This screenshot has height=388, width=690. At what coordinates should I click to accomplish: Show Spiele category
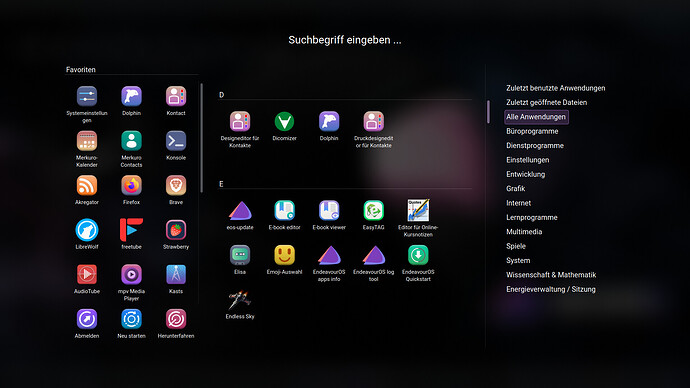pyautogui.click(x=516, y=246)
